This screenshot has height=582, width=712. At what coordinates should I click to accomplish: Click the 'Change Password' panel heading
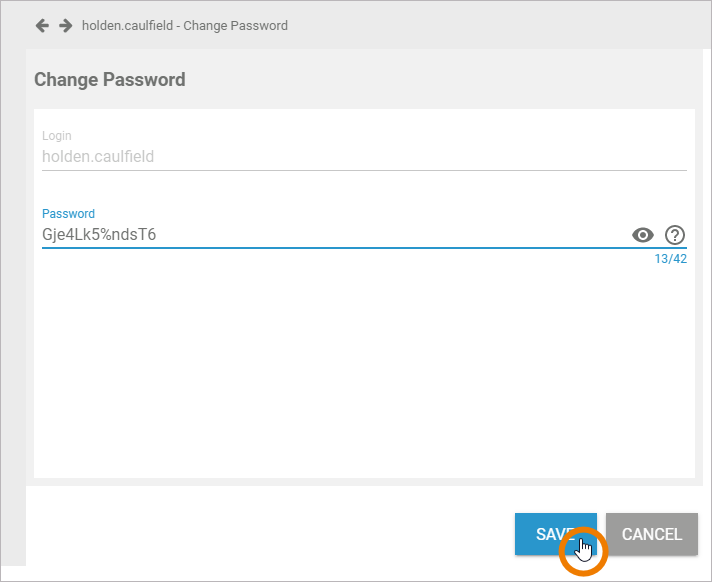point(110,80)
